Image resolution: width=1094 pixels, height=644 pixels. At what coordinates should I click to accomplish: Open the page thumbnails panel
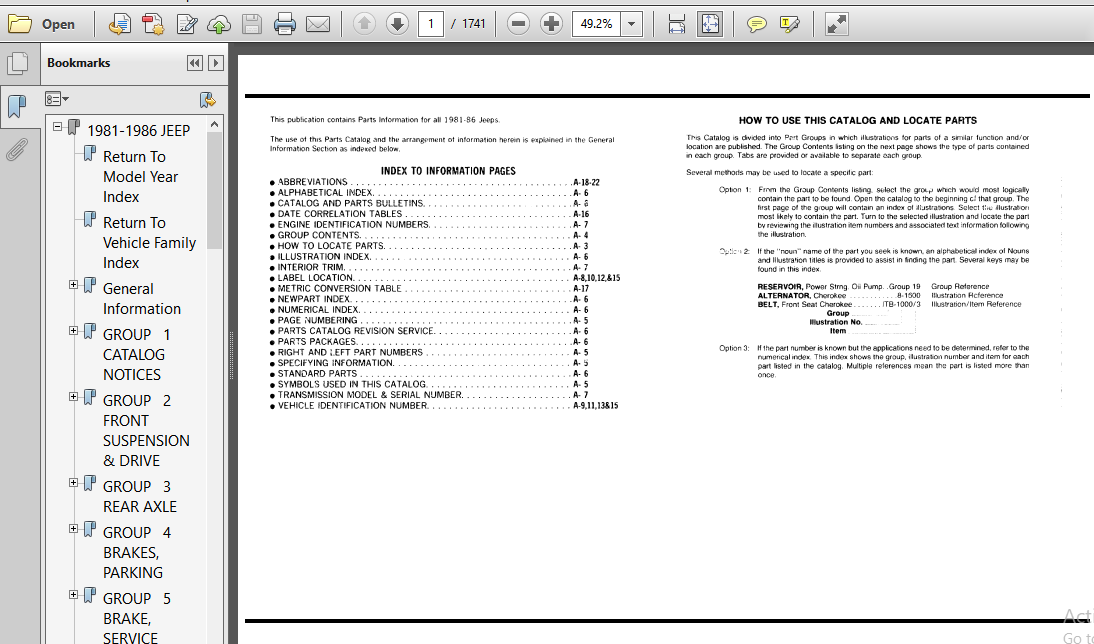(x=17, y=63)
